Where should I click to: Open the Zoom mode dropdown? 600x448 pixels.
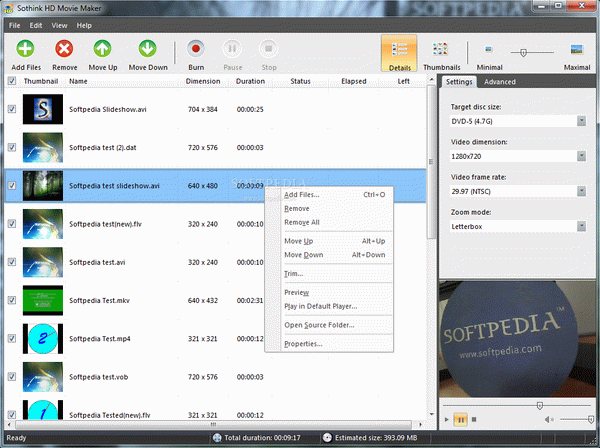pos(581,226)
